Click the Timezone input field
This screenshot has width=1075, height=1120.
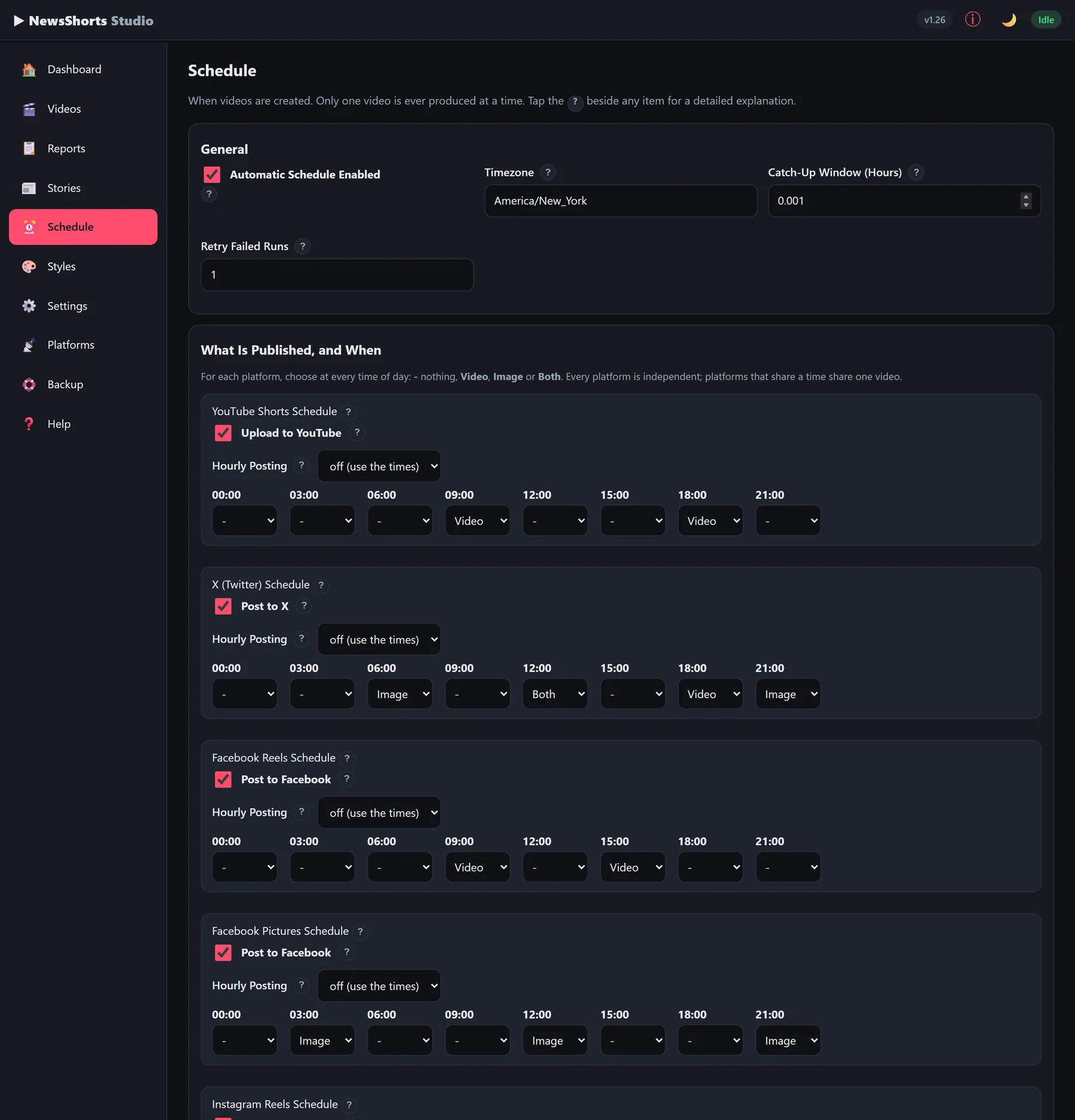[x=621, y=201]
